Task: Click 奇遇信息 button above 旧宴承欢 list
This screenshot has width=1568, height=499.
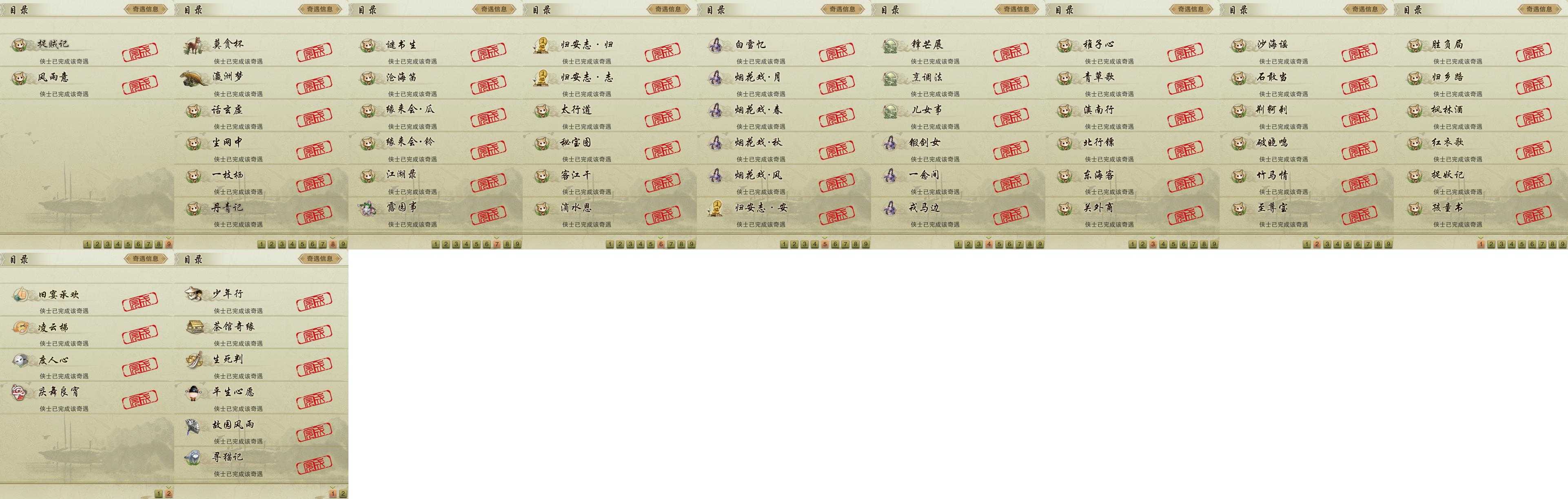Action: click(146, 258)
